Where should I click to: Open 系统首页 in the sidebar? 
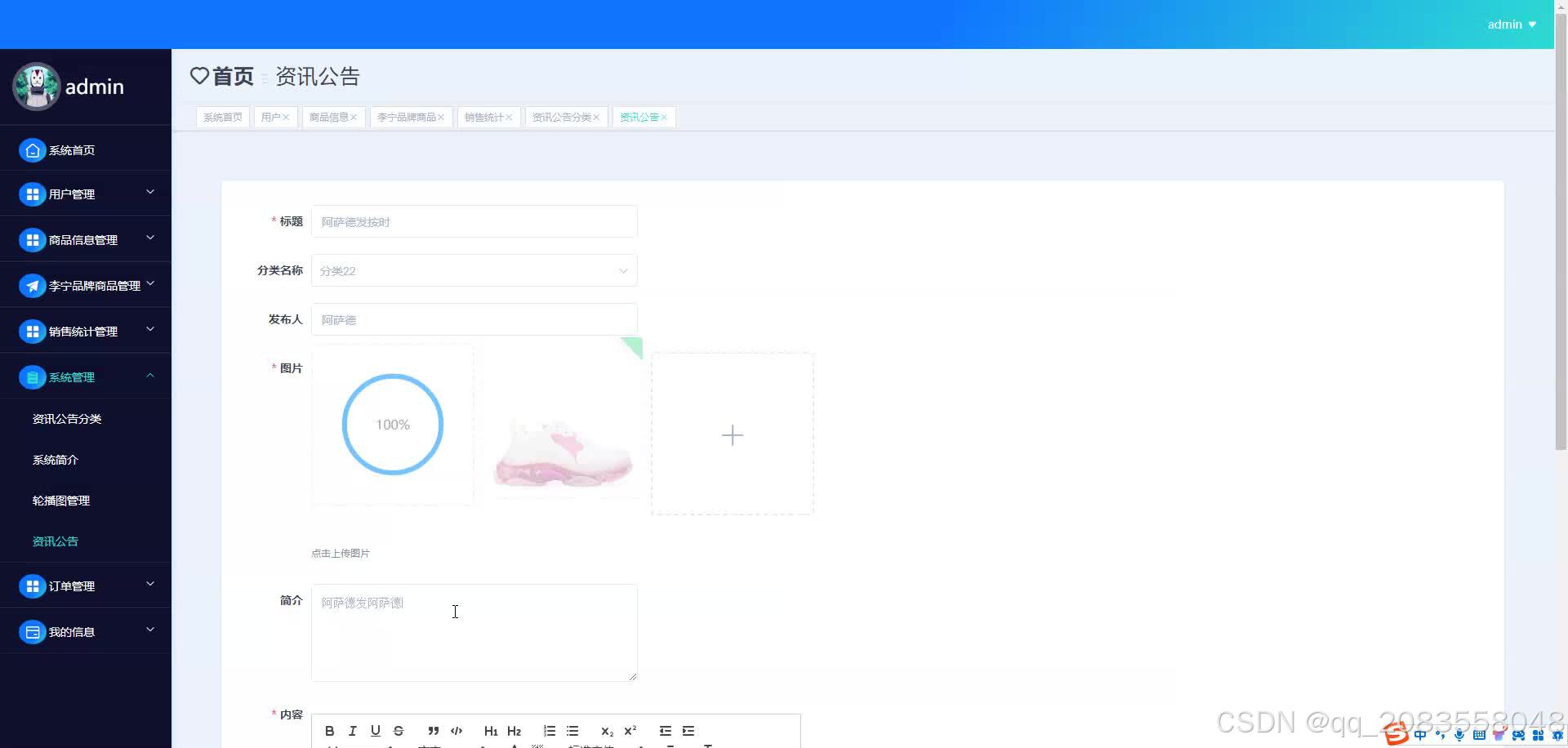click(x=86, y=150)
